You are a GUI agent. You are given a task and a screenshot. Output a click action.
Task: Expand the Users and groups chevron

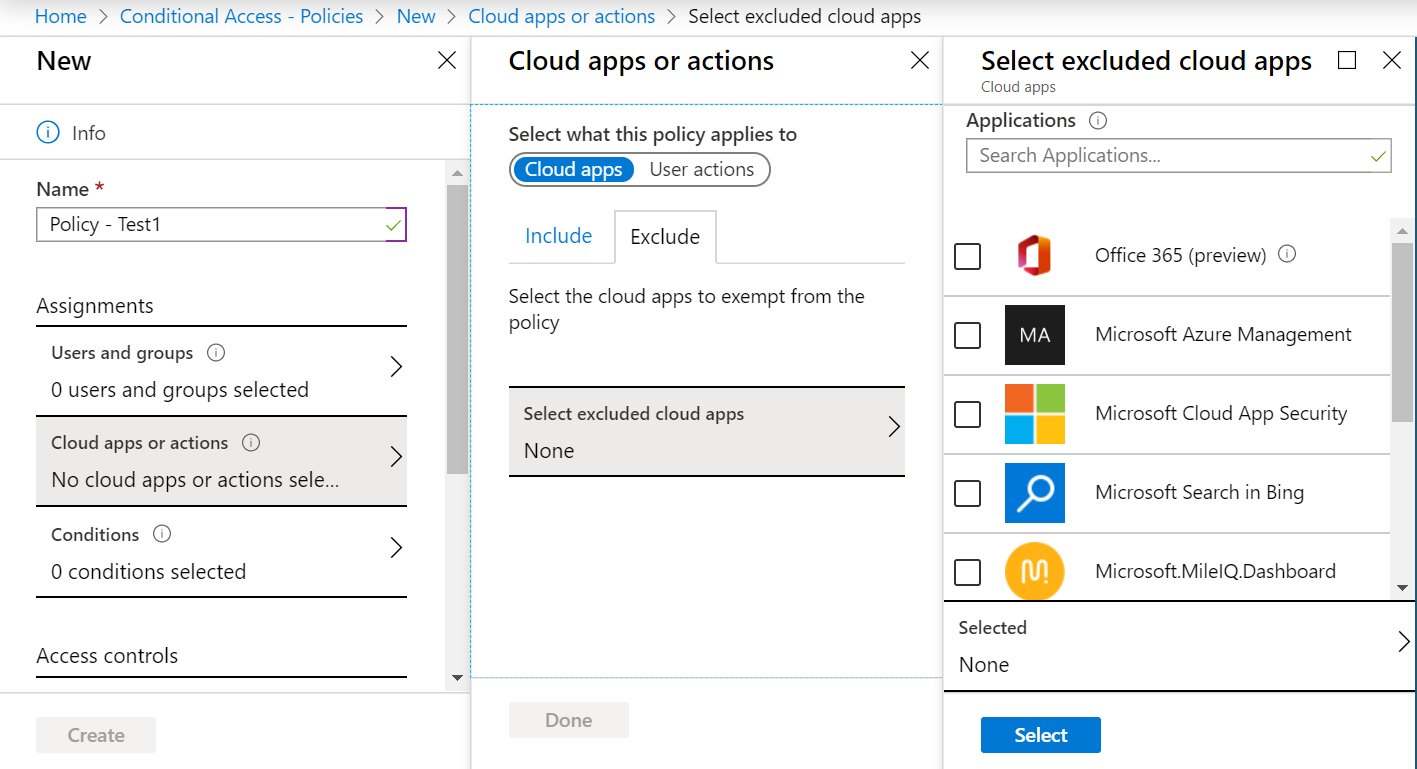tap(396, 367)
